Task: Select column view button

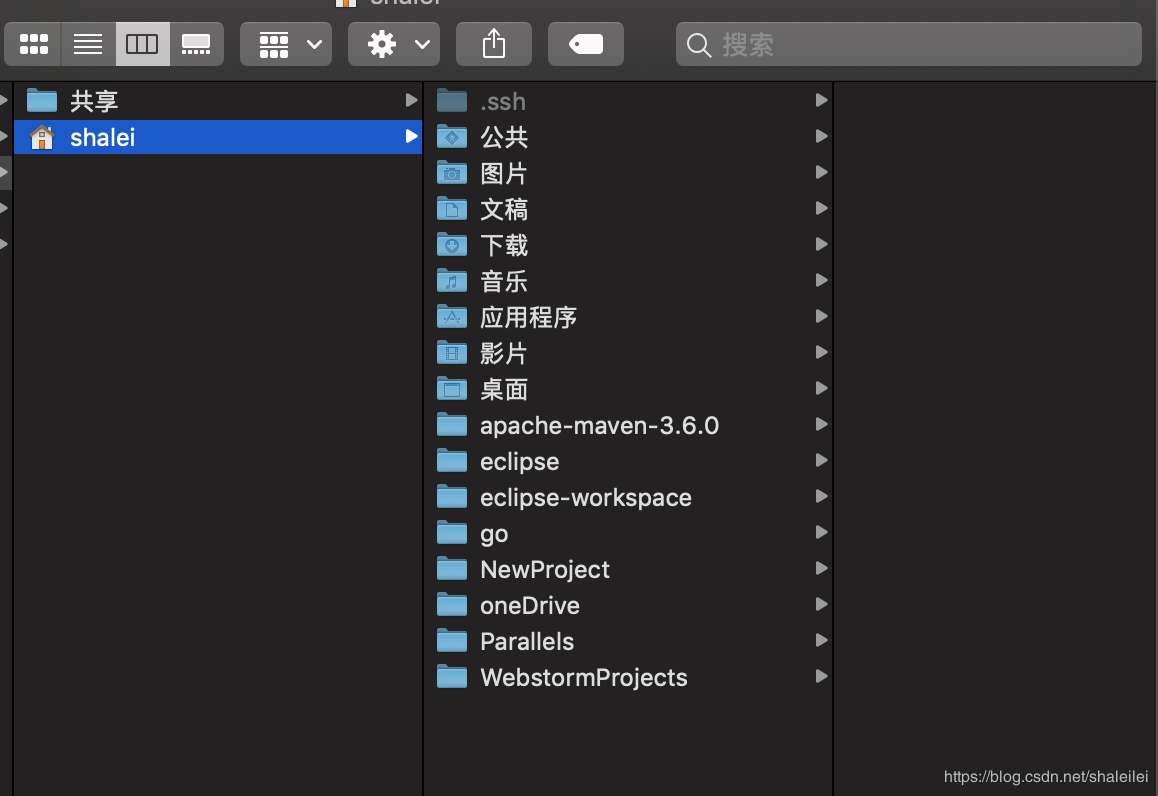Action: coord(143,44)
